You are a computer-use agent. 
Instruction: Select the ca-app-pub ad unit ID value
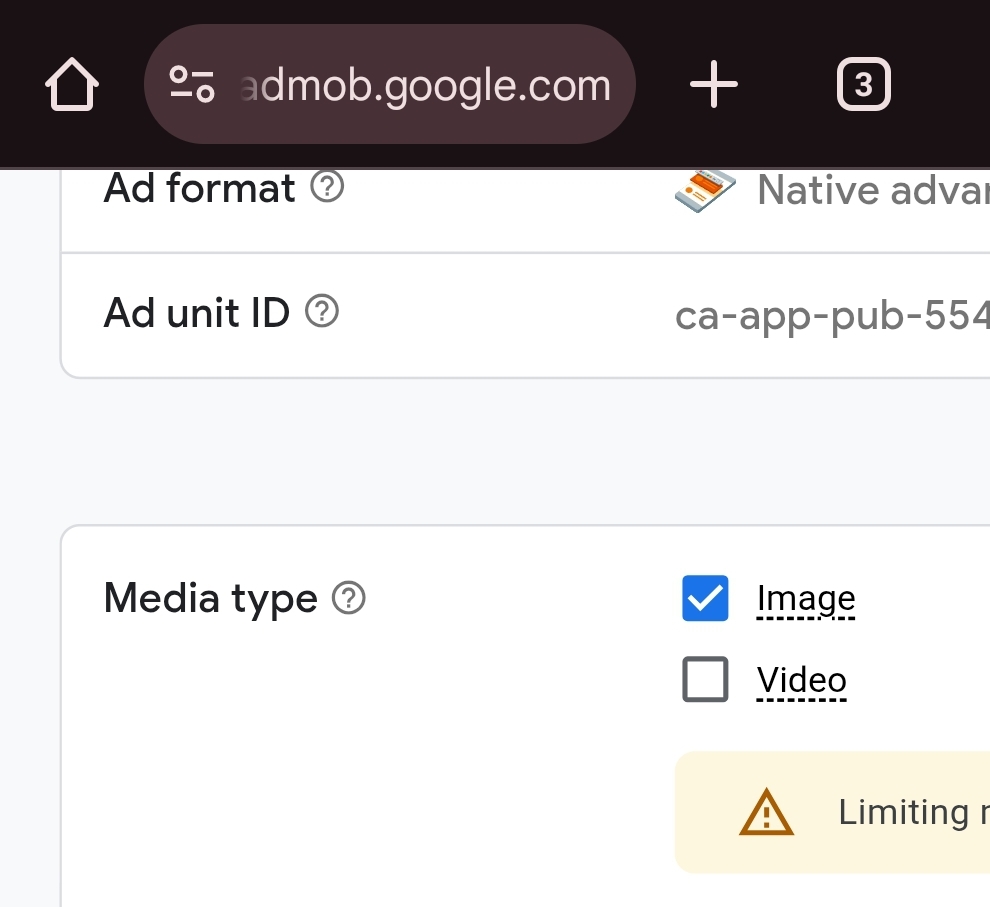pos(832,315)
